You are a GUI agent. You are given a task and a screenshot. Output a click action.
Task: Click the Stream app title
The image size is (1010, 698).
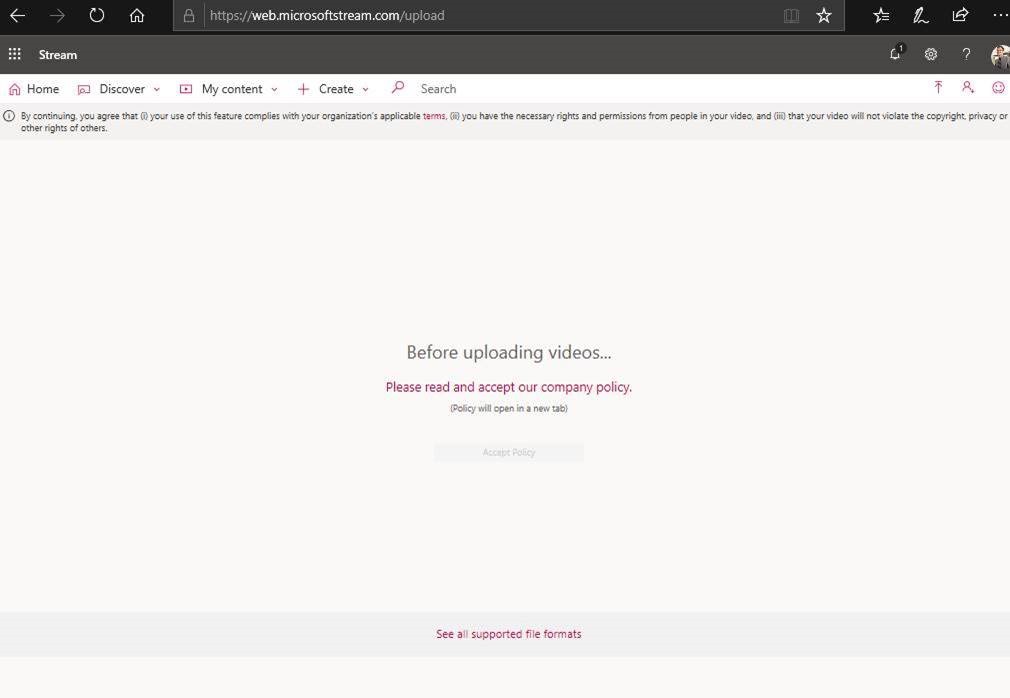pos(58,55)
